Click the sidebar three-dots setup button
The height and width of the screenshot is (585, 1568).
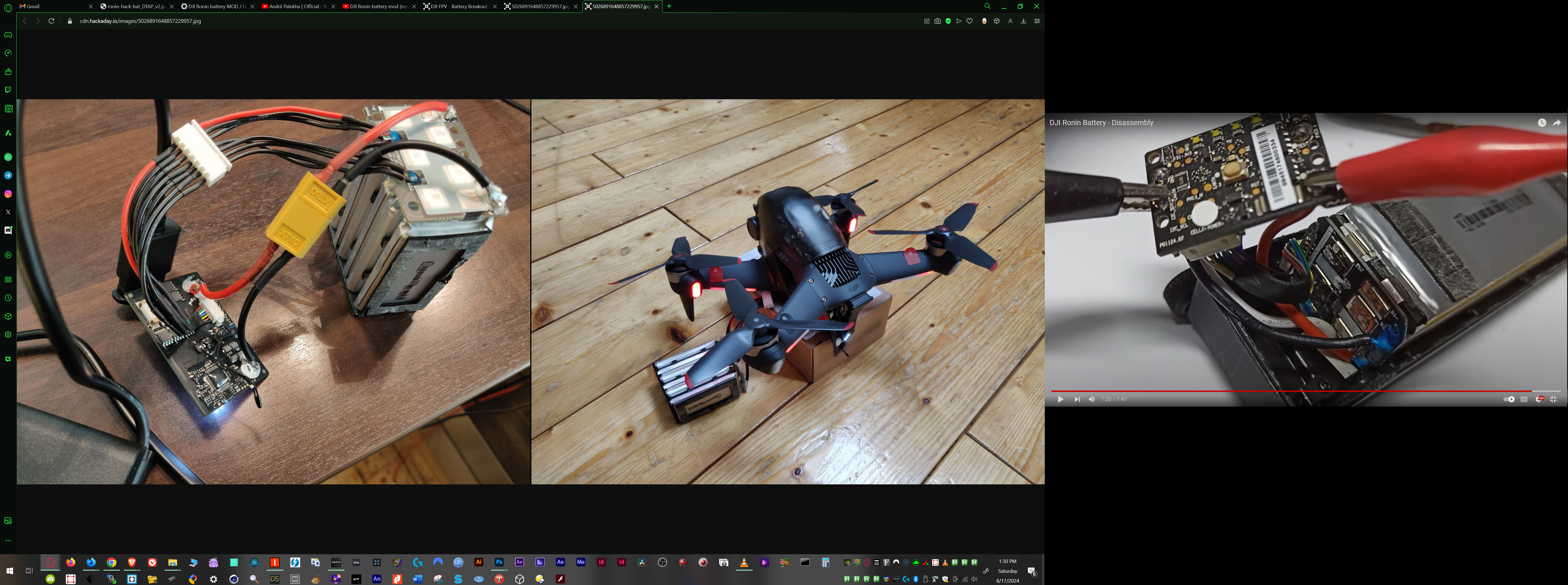pos(8,541)
